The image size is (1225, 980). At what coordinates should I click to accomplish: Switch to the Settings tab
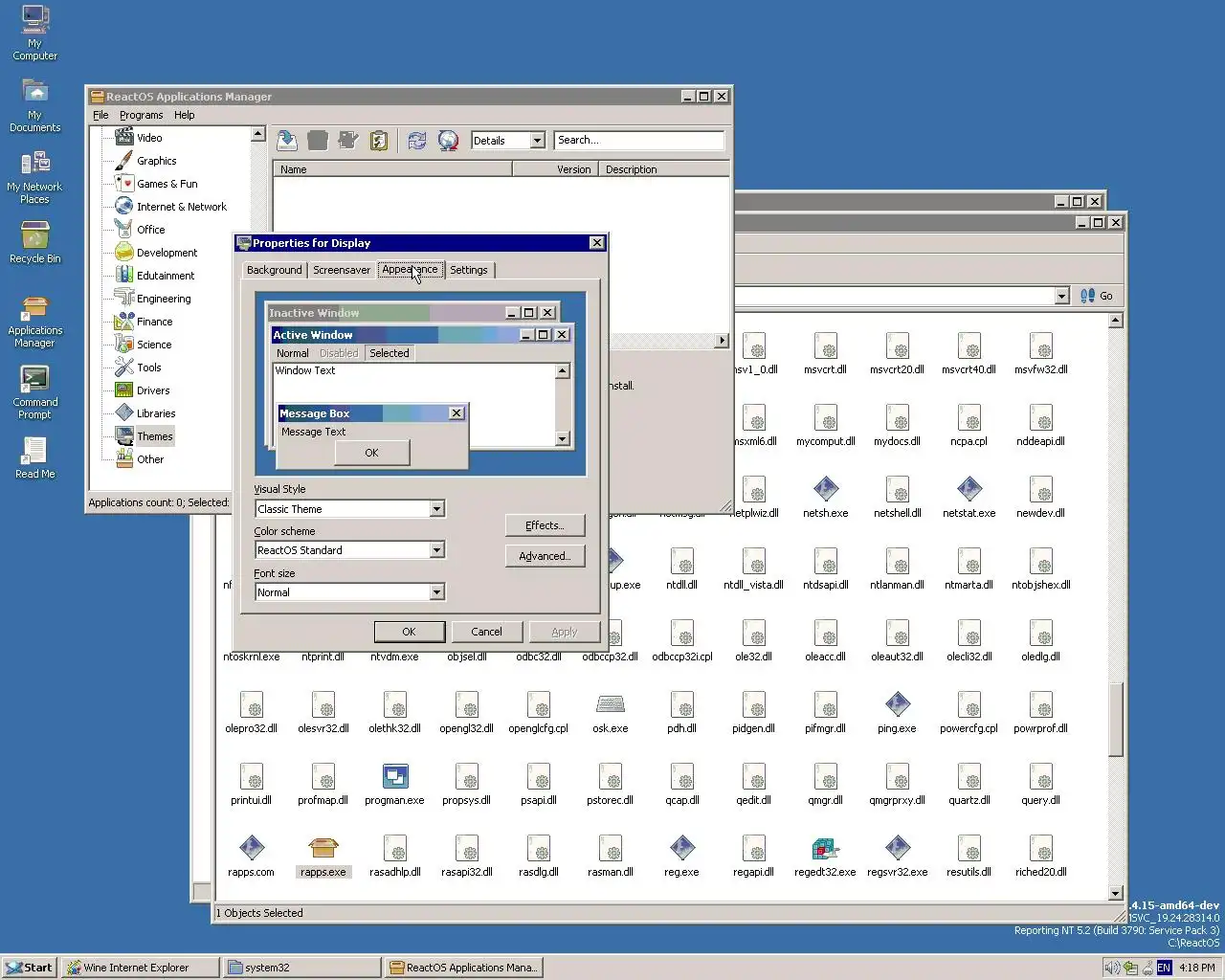click(469, 270)
